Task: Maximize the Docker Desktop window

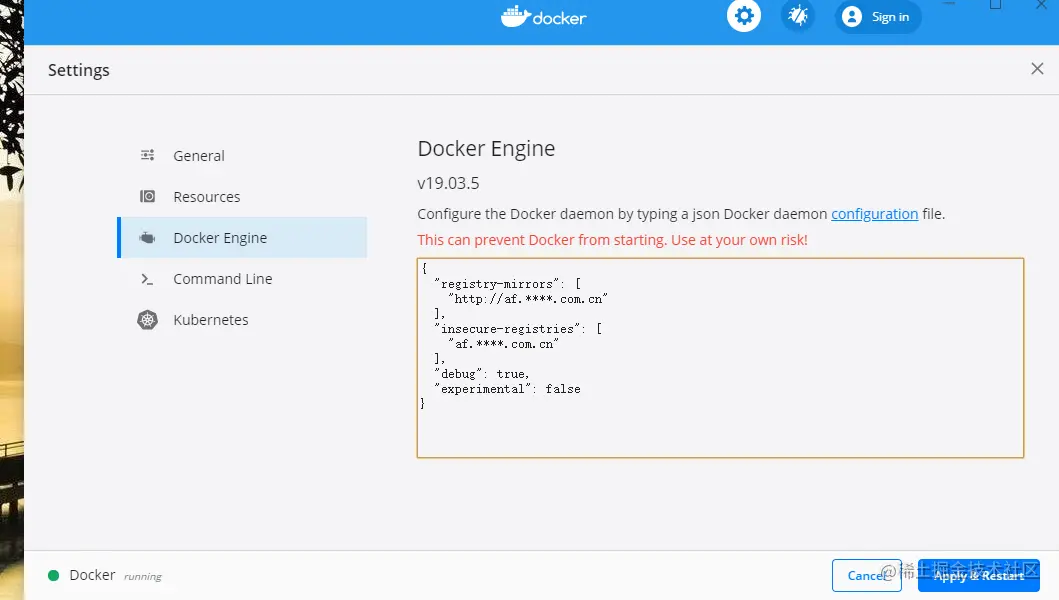Action: pyautogui.click(x=996, y=4)
